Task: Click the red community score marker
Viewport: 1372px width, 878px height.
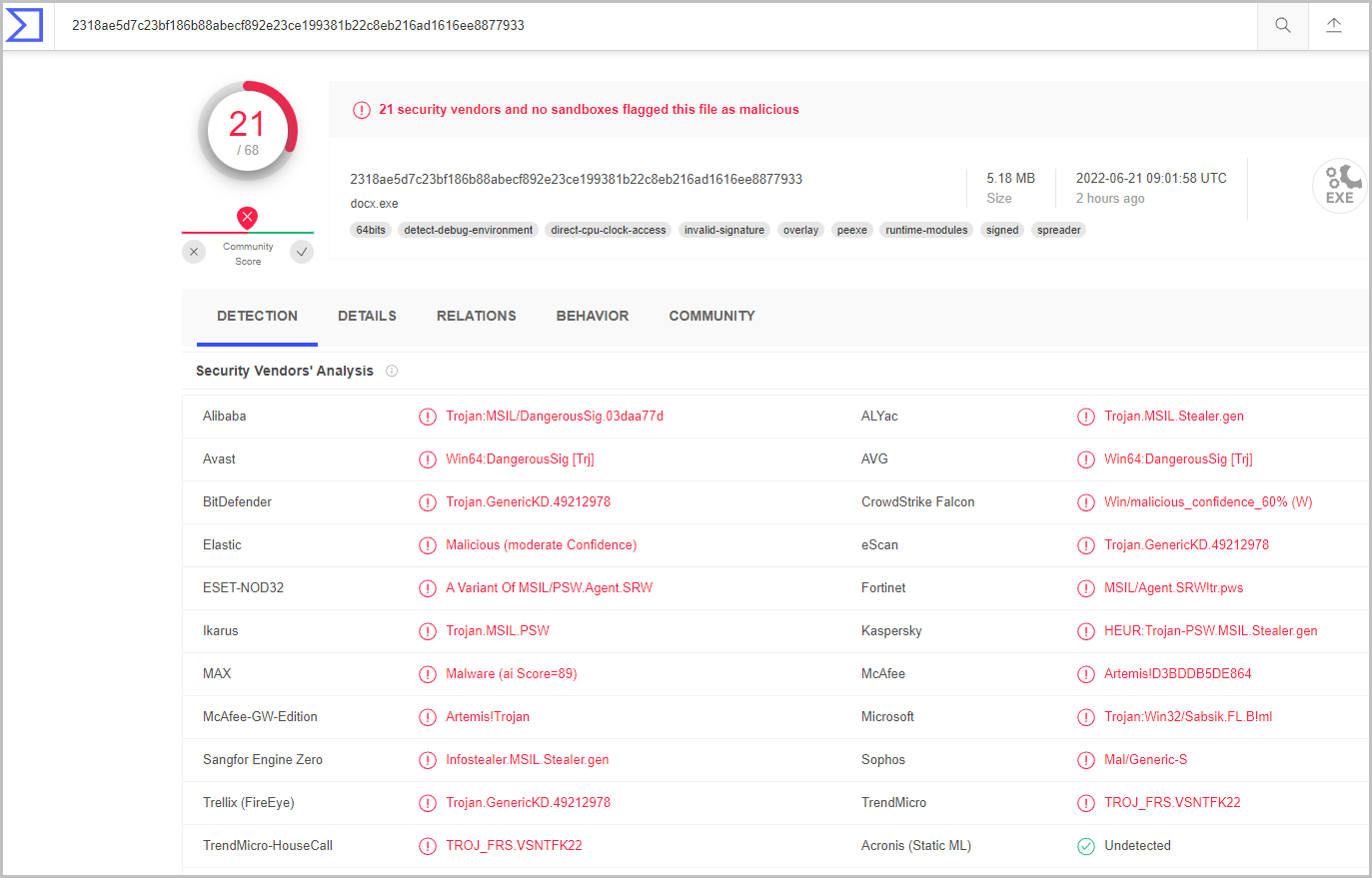Action: [x=248, y=217]
